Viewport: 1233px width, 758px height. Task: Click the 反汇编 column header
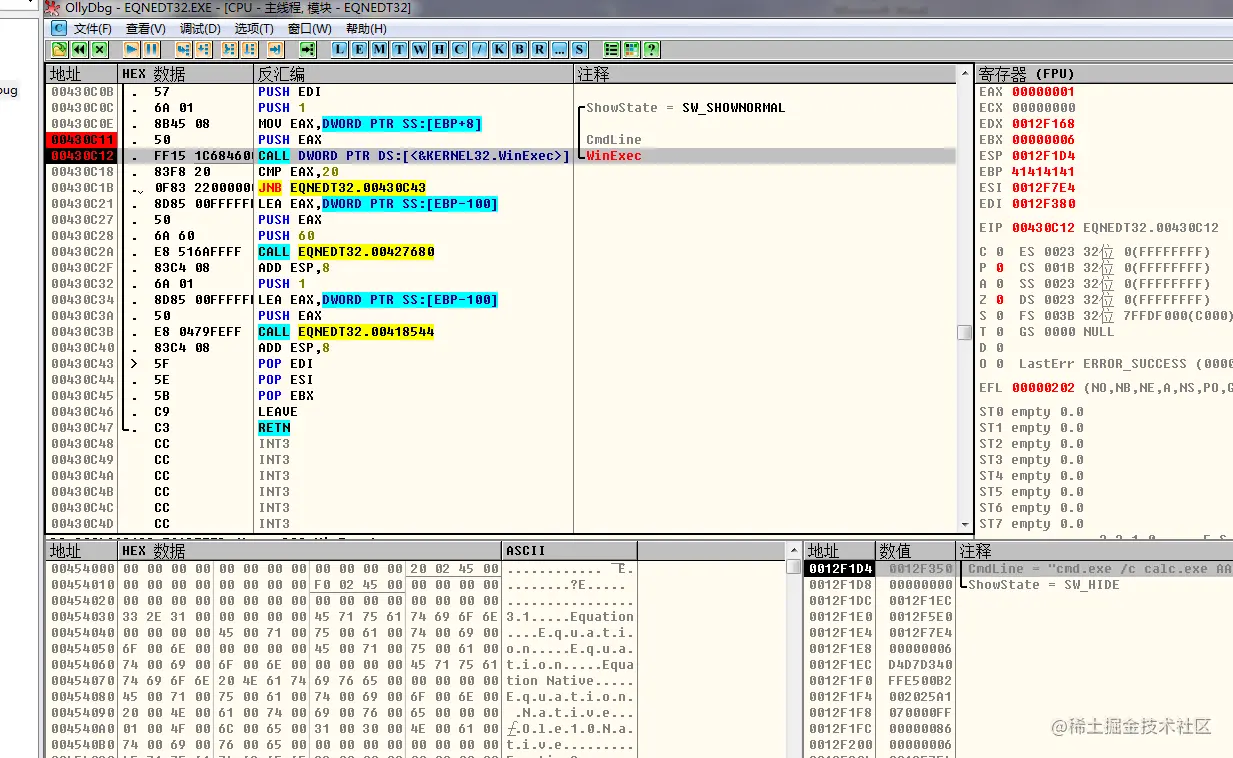[414, 74]
